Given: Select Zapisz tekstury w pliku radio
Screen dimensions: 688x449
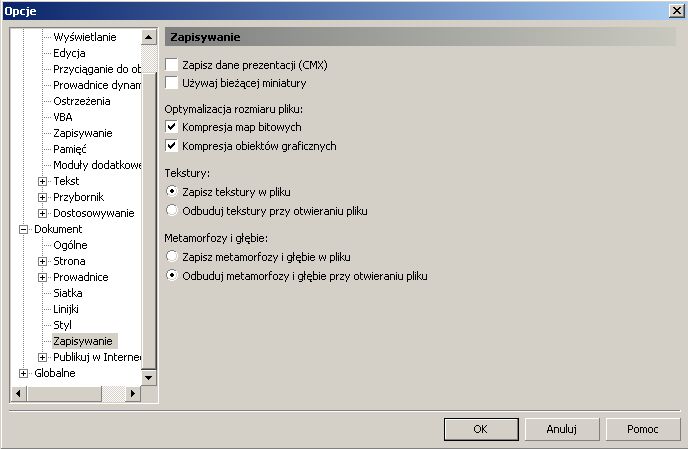Looking at the screenshot, I should click(172, 191).
